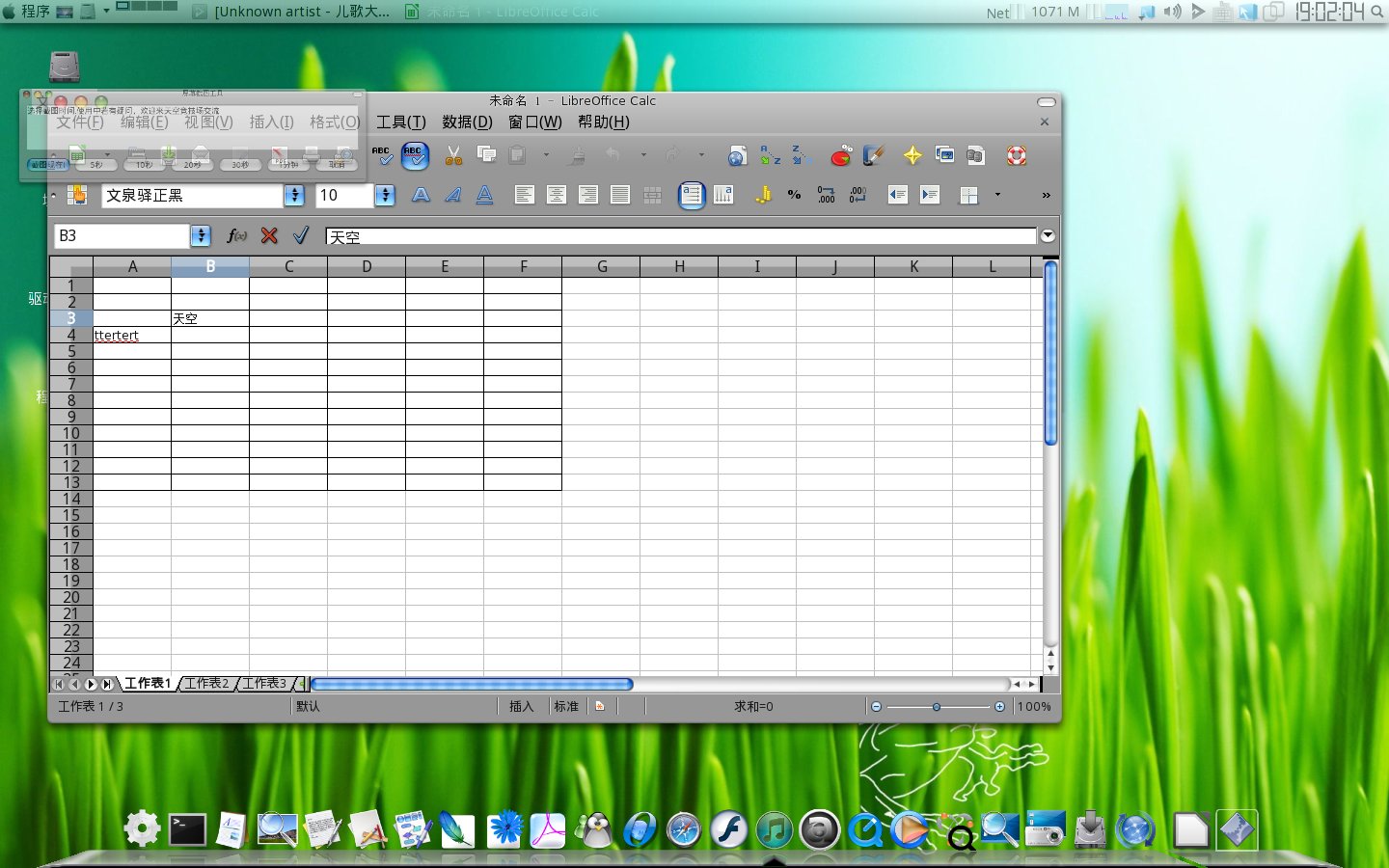
Task: Go to last sheet navigation arrow
Action: pos(107,684)
